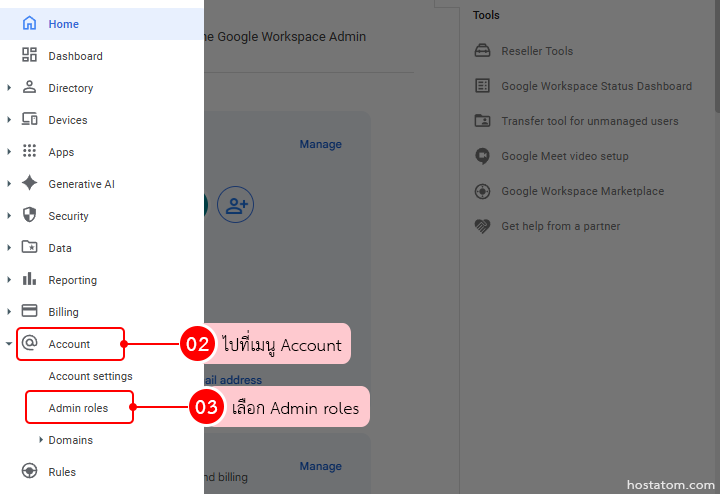This screenshot has height=494, width=720.
Task: Click the partner handshake icon
Action: [482, 226]
